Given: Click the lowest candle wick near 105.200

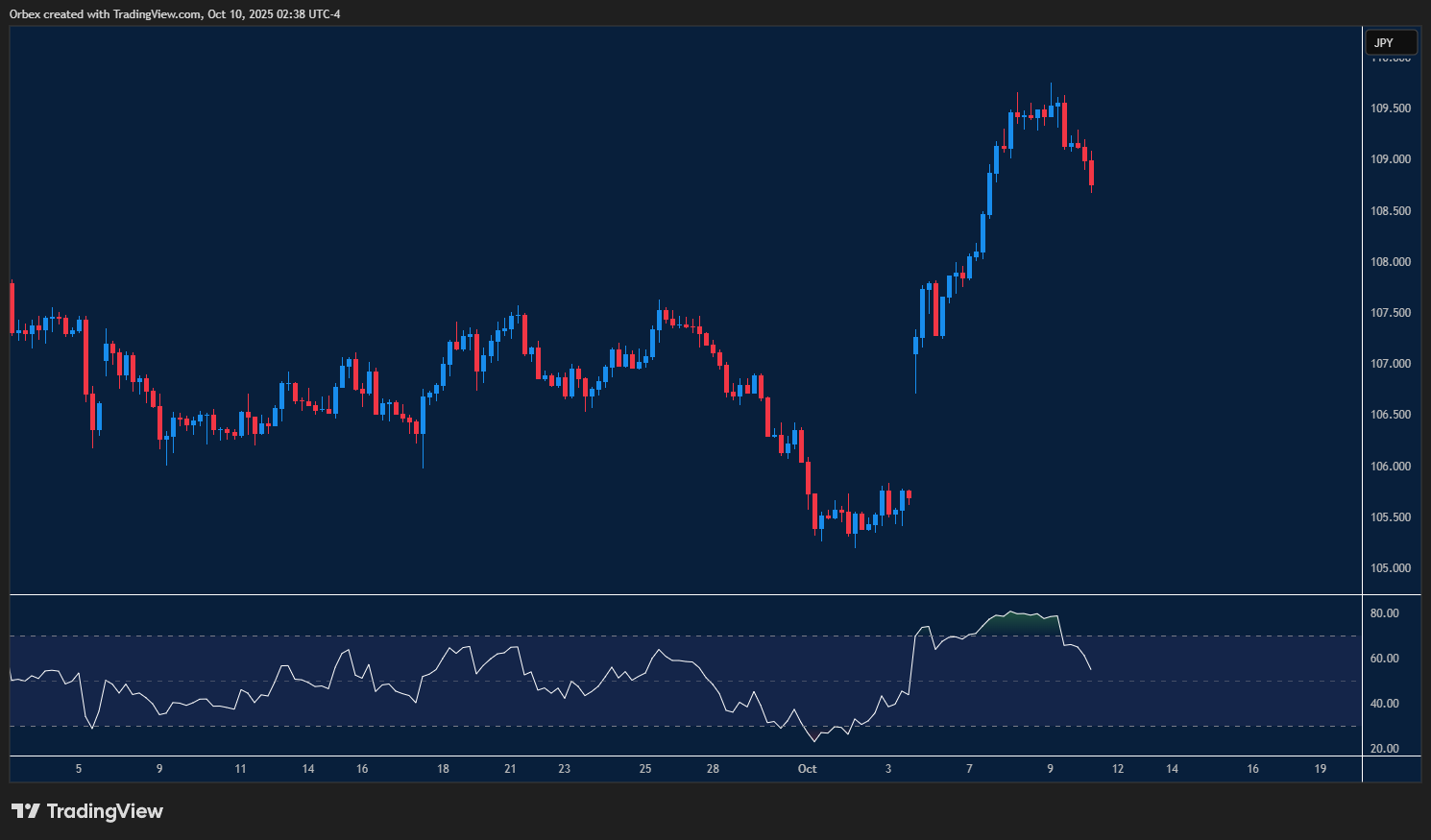Looking at the screenshot, I should (x=855, y=541).
